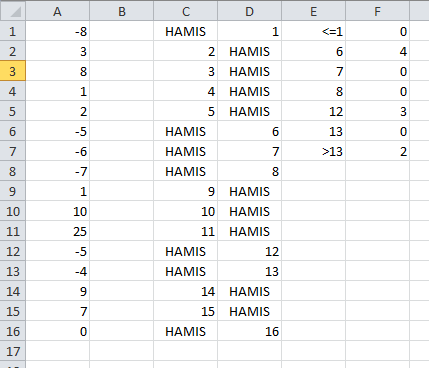Click cell A1 containing -8

[58, 31]
